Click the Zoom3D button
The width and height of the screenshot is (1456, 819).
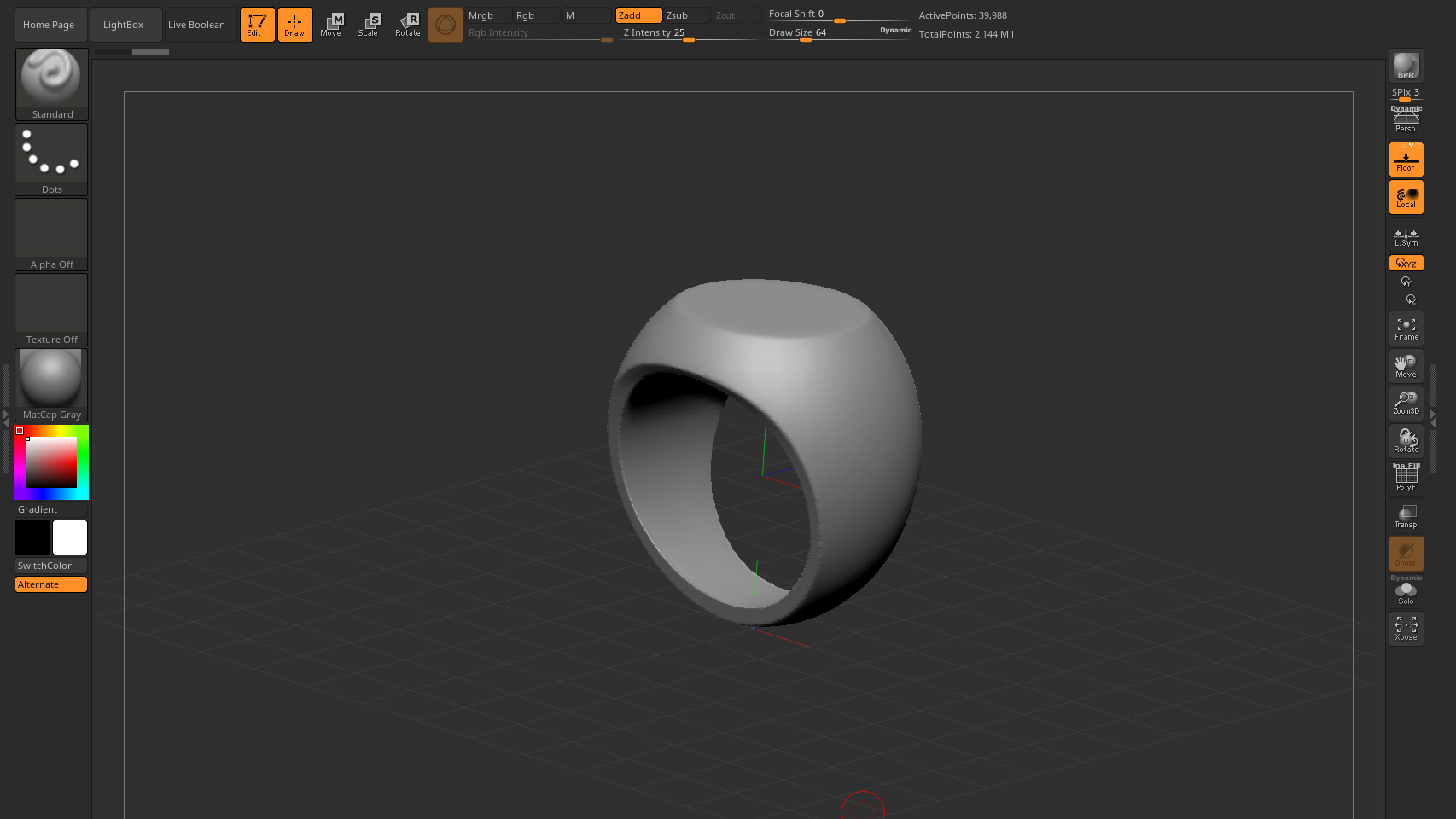1406,404
